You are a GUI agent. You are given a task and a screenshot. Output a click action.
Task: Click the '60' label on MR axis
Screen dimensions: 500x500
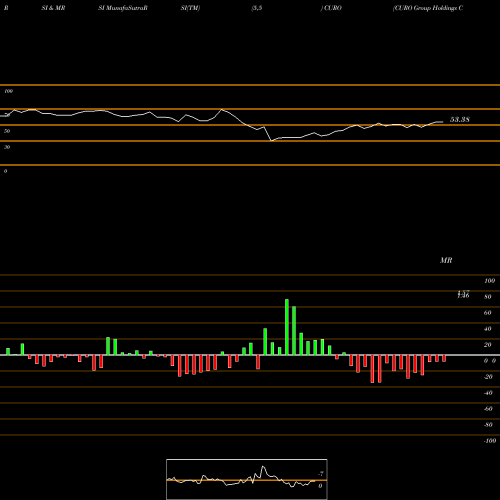488,313
